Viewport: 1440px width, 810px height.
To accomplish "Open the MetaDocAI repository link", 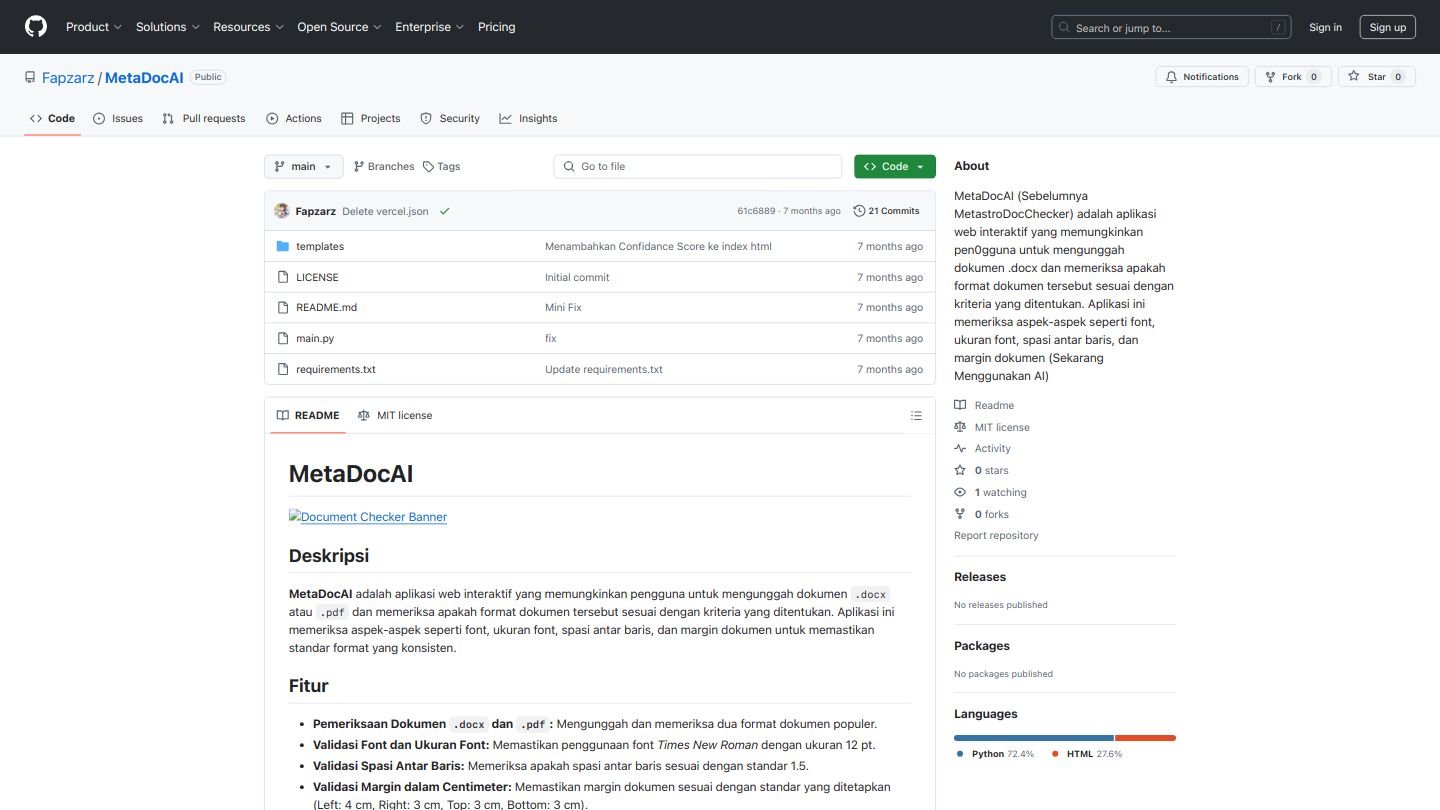I will [144, 77].
